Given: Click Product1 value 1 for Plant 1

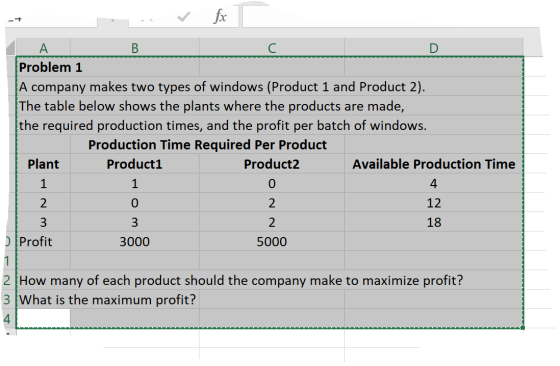Looking at the screenshot, I should [135, 184].
